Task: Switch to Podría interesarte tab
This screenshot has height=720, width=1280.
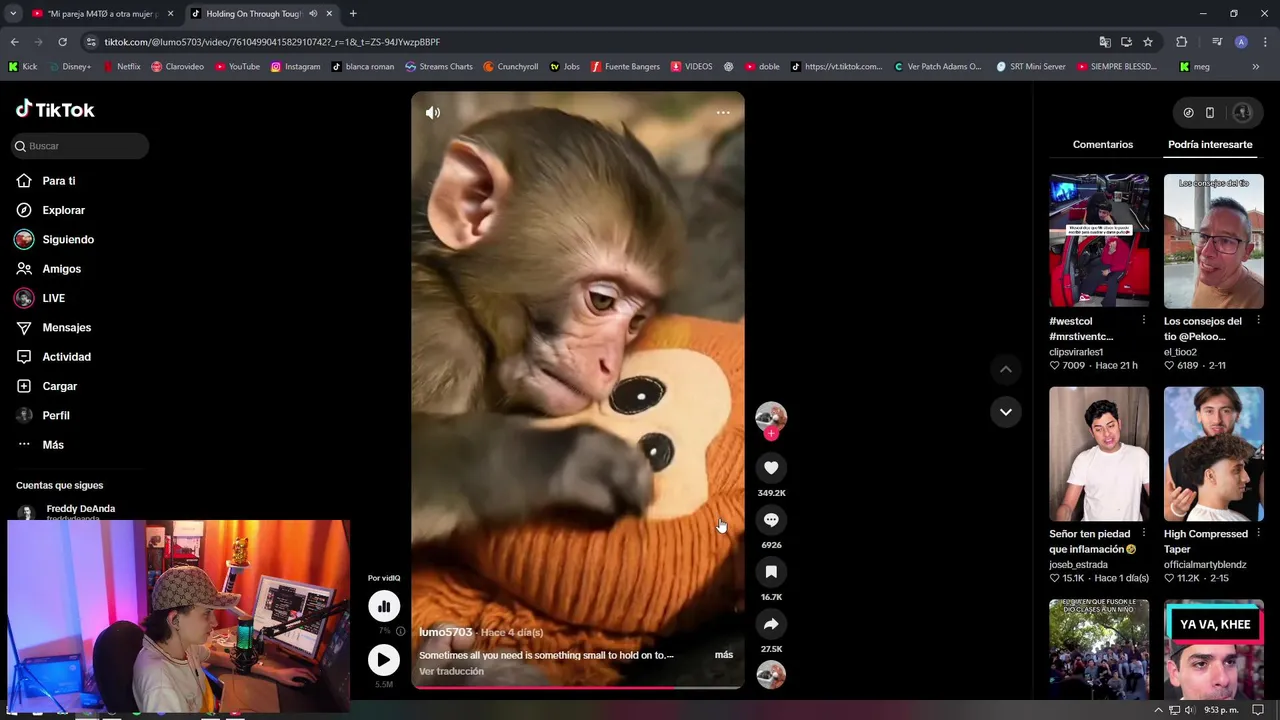Action: [x=1210, y=145]
